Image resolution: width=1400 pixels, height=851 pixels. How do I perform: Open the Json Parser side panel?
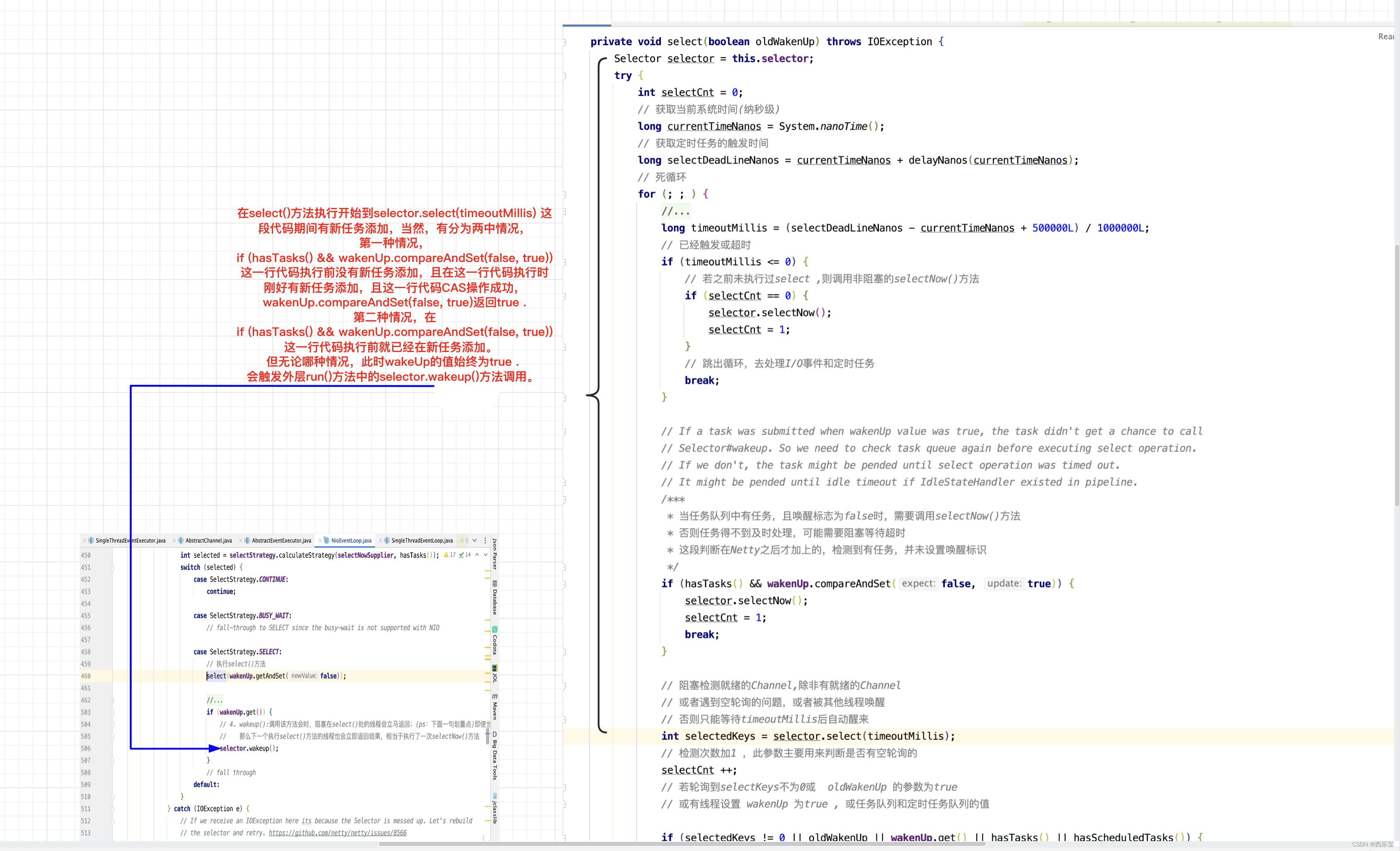tap(494, 554)
